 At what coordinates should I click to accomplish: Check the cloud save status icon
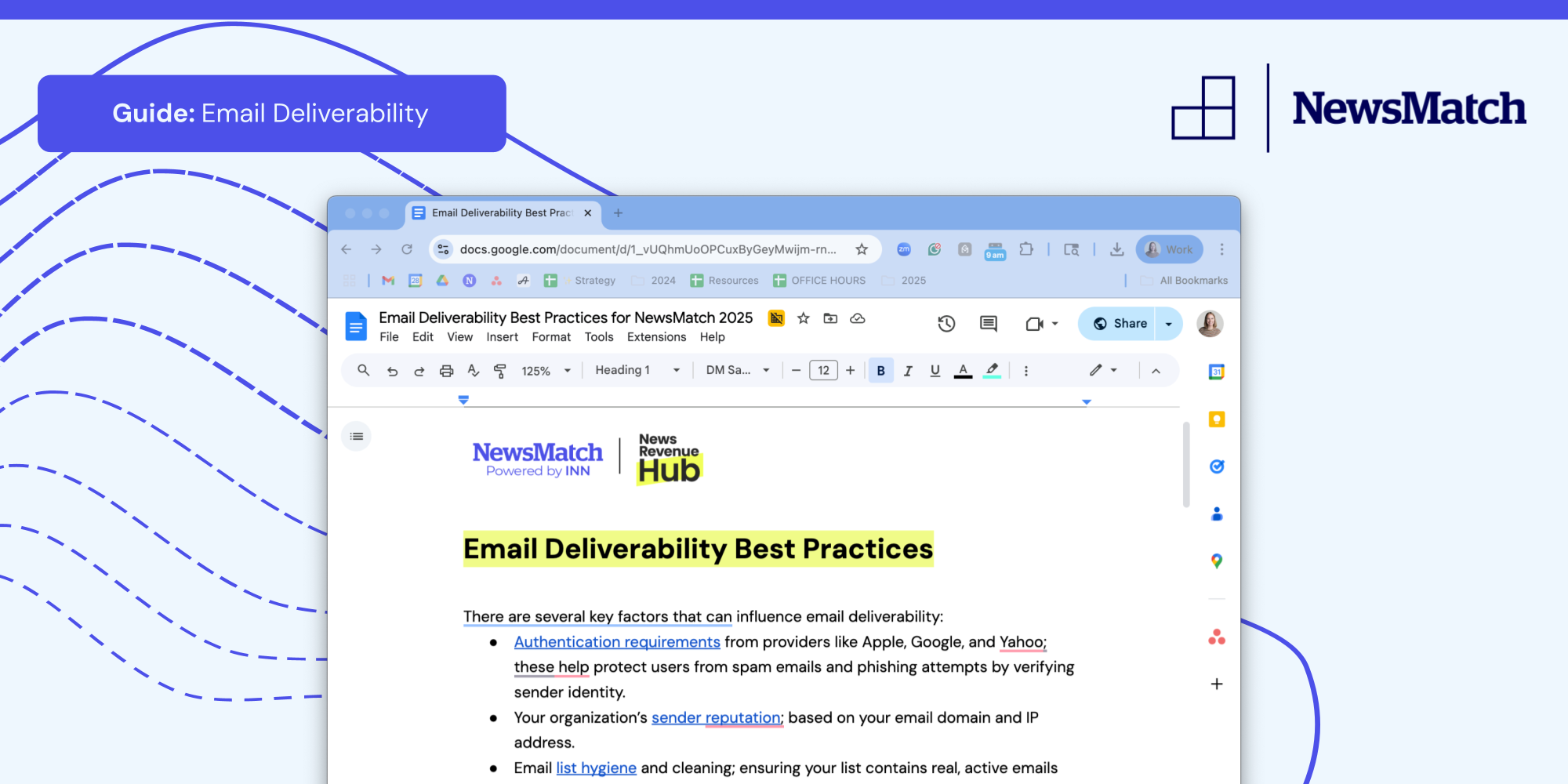858,318
